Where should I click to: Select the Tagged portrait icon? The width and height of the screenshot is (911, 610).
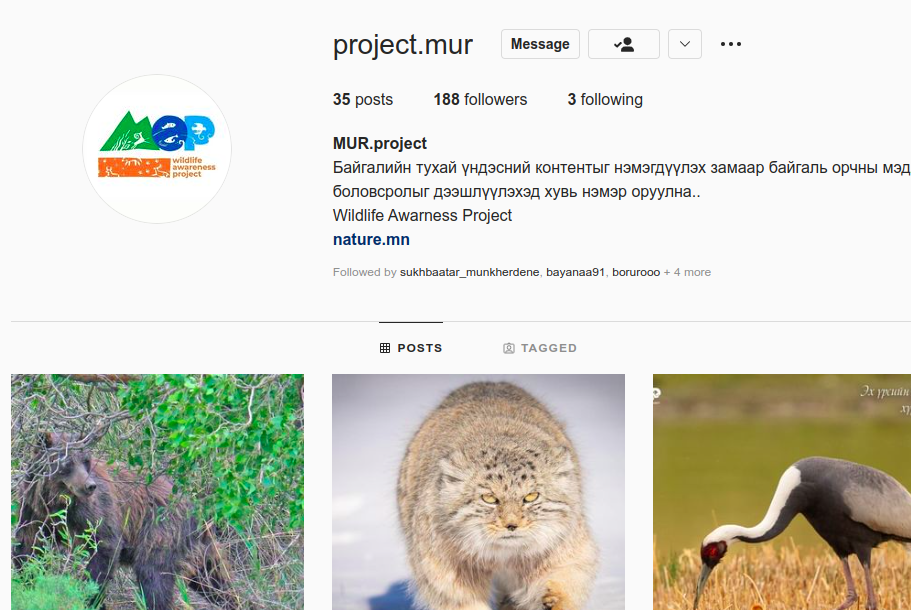click(508, 348)
